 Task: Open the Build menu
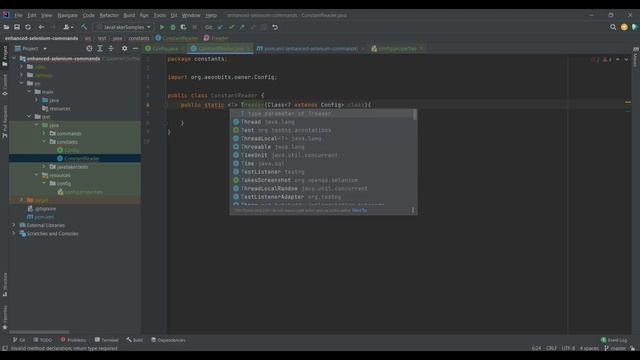129,15
